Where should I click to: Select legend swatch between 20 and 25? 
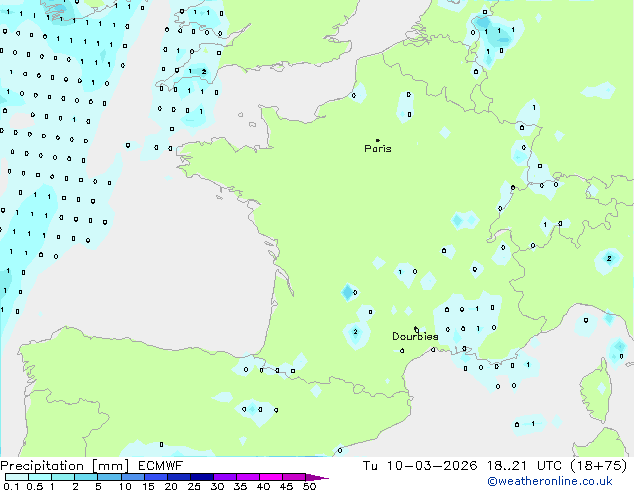[178, 477]
